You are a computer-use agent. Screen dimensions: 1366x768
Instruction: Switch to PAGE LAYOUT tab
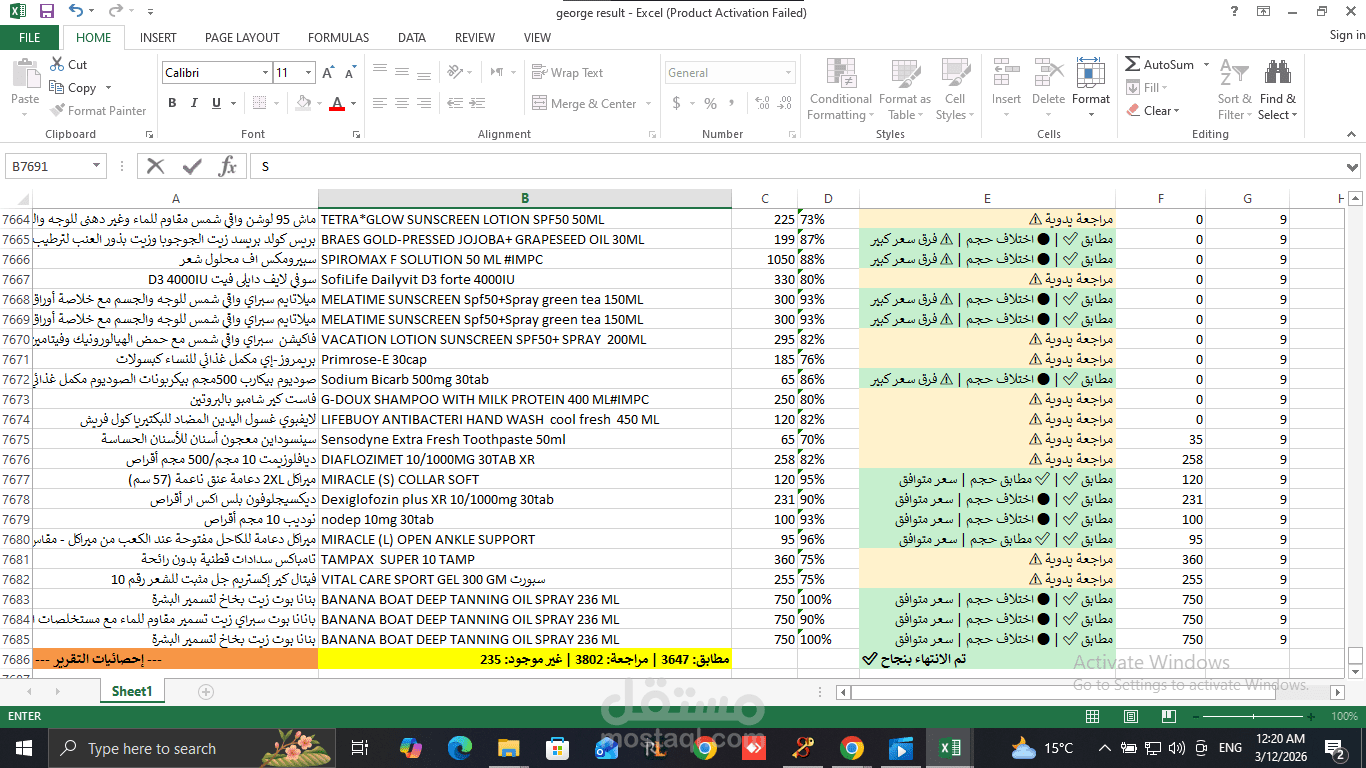click(242, 37)
